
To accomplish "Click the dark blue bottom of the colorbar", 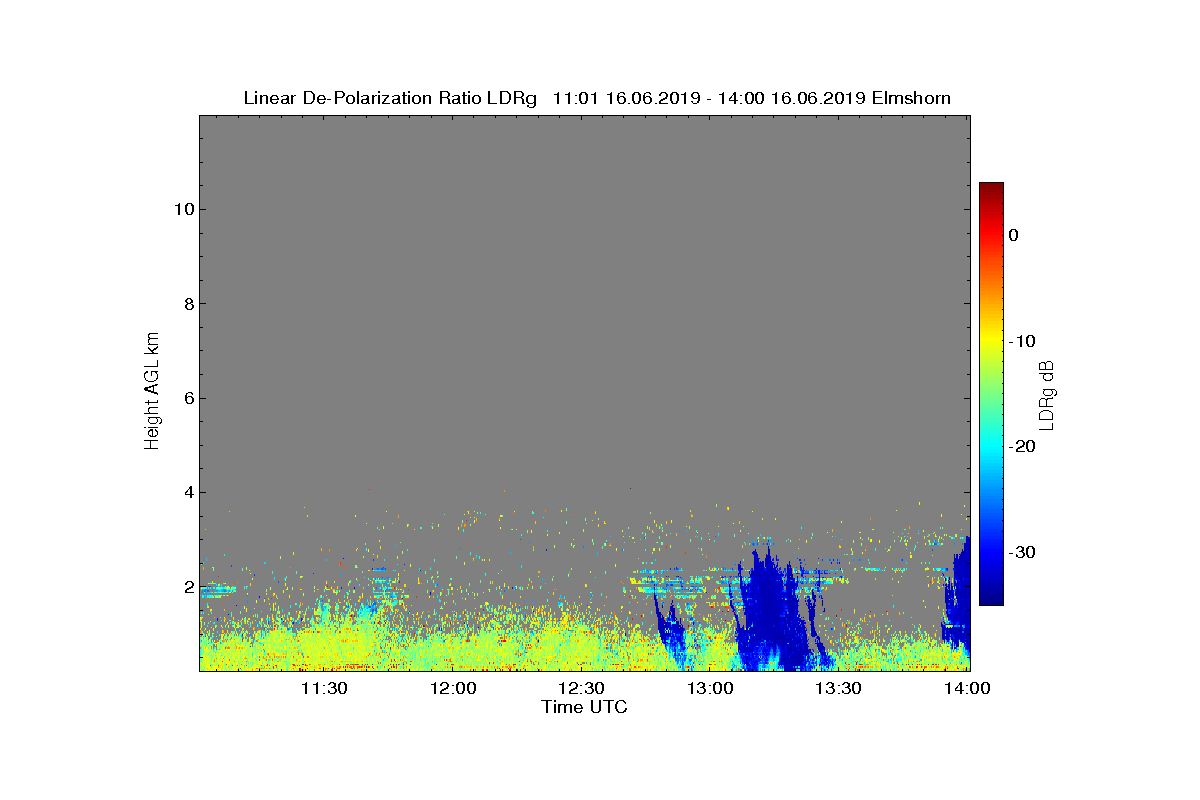I will [991, 597].
